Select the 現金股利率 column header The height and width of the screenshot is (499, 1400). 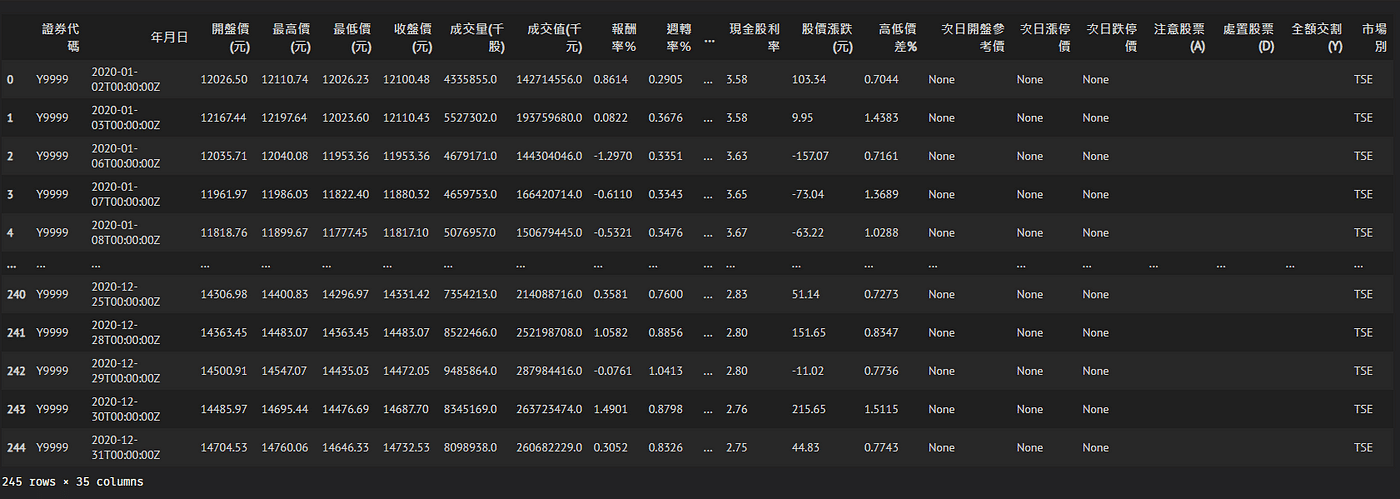pyautogui.click(x=755, y=37)
